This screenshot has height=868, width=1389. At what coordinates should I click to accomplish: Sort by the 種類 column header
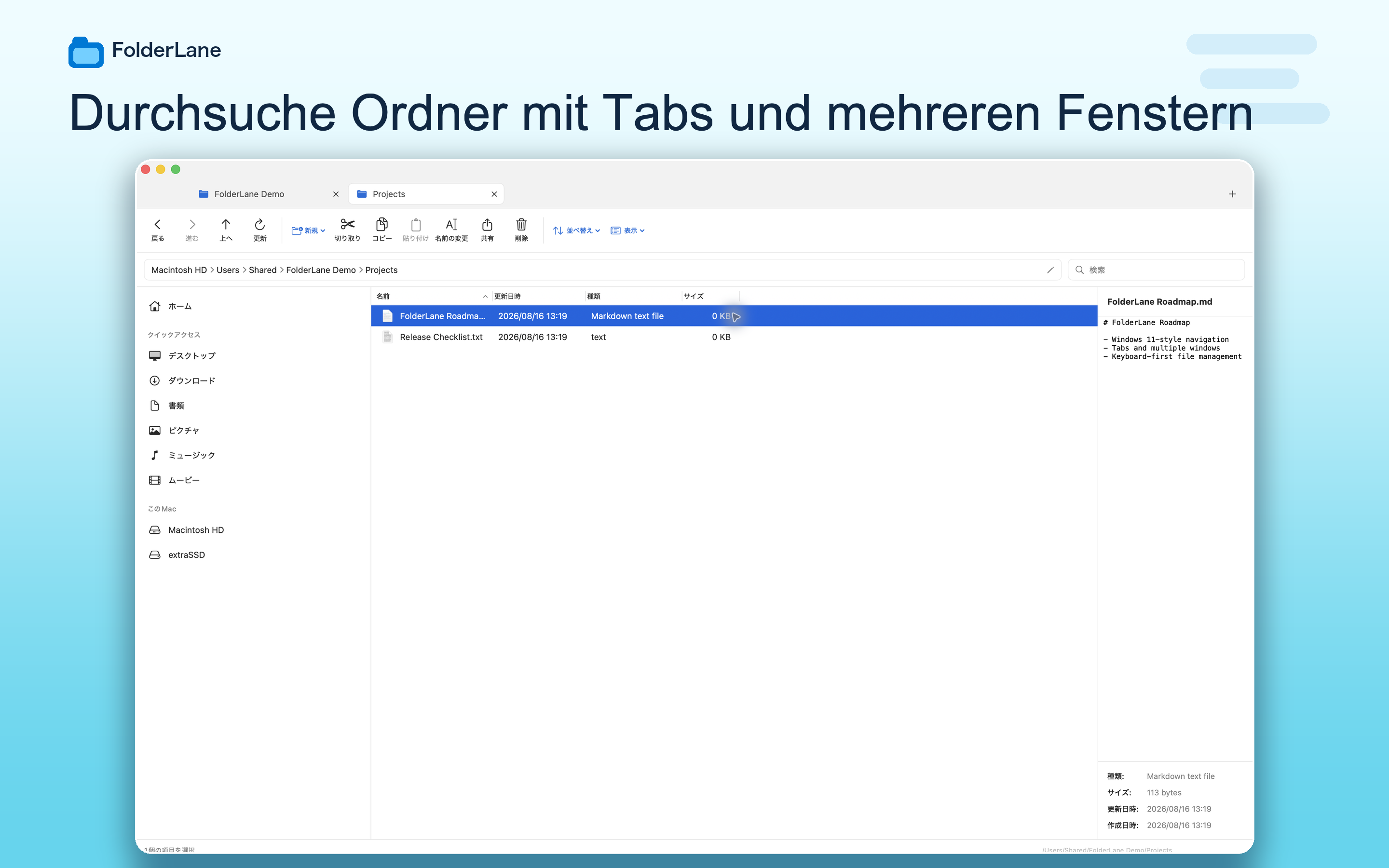[x=634, y=296]
